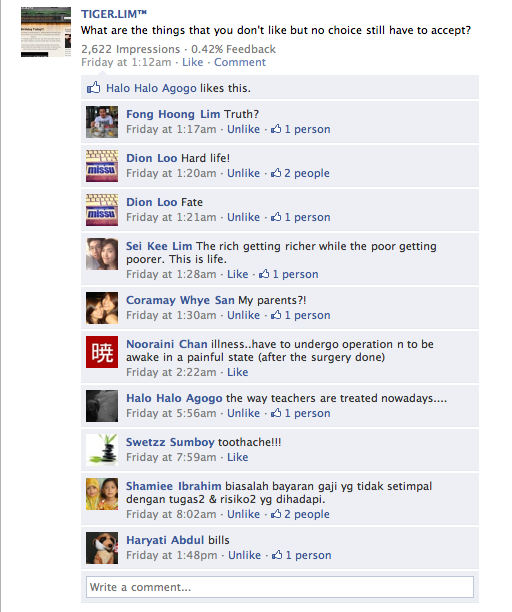The image size is (512, 612).
Task: Unlike Shamiee Ibrahim's comment
Action: click(x=244, y=514)
